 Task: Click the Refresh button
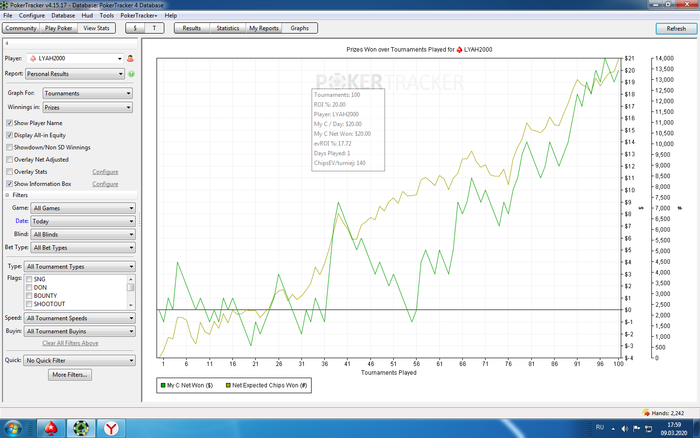click(676, 29)
